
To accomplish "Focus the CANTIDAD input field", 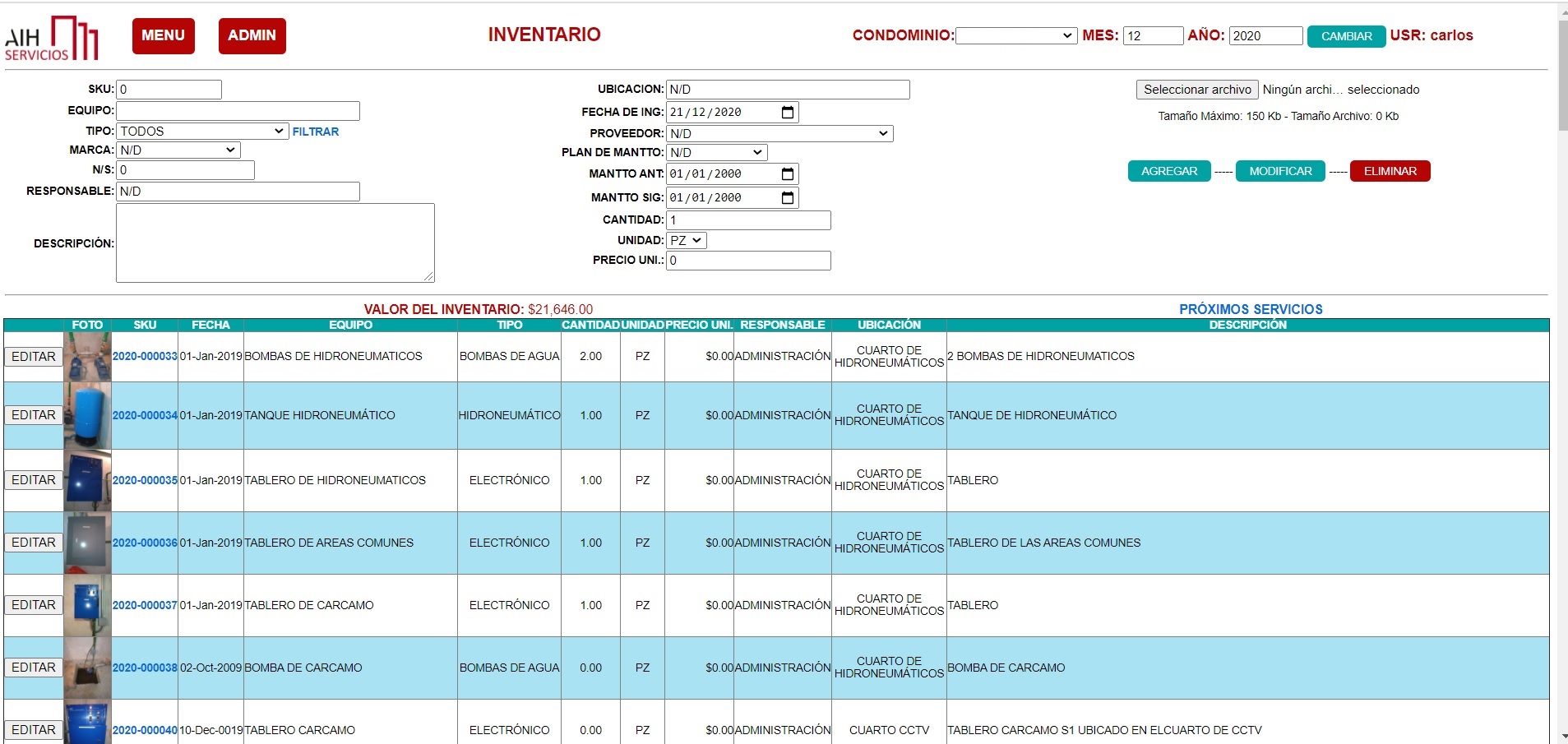I will point(748,220).
